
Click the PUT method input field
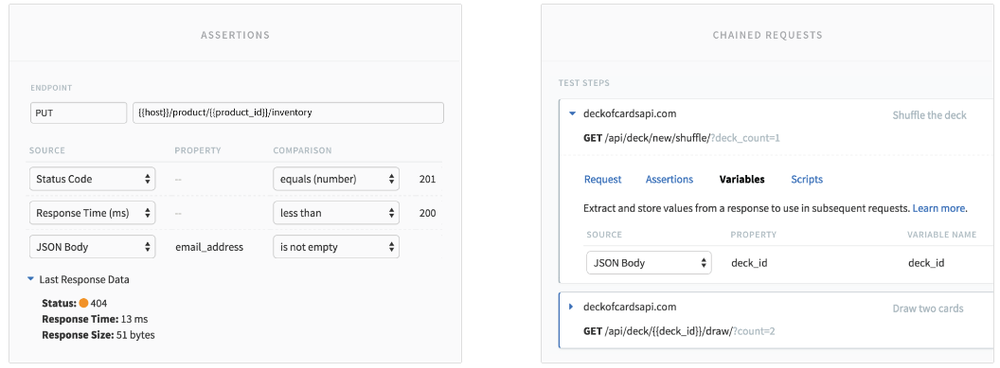(78, 113)
